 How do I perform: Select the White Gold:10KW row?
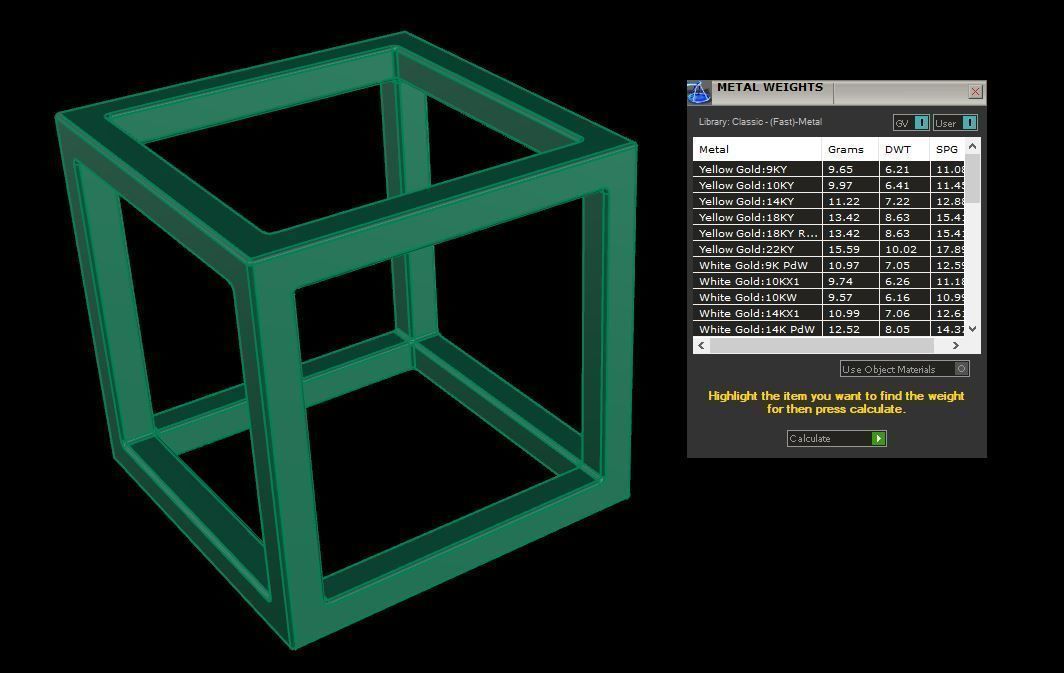click(x=829, y=297)
